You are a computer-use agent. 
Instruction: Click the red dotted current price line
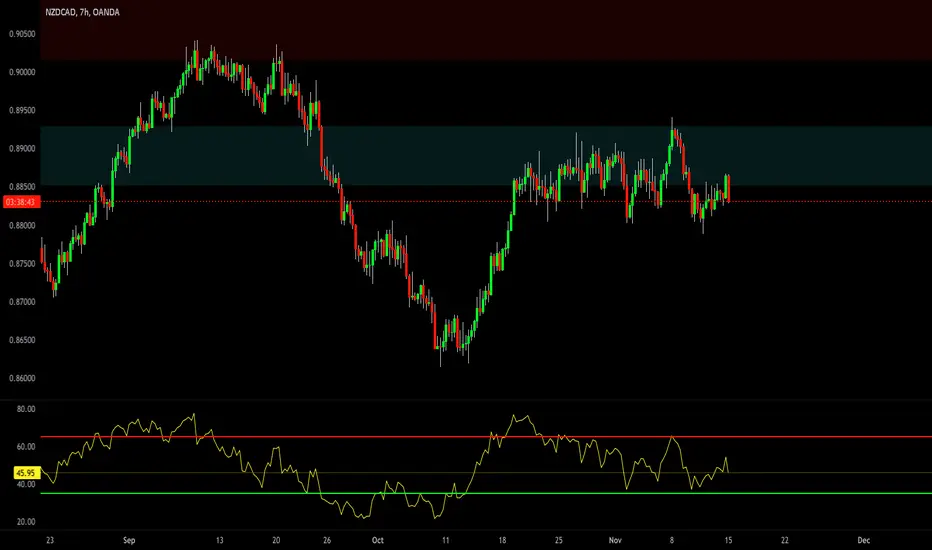click(x=486, y=202)
